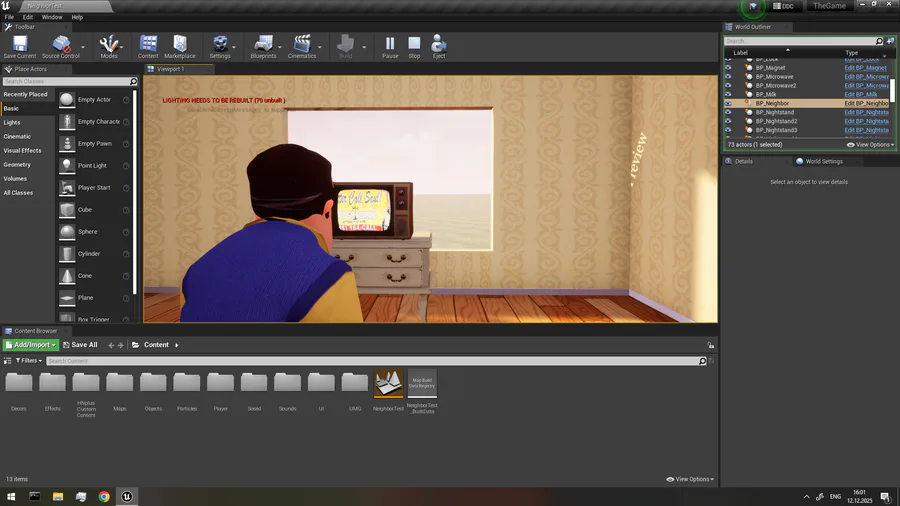Pause the play-in-editor session
900x506 pixels.
[x=390, y=46]
